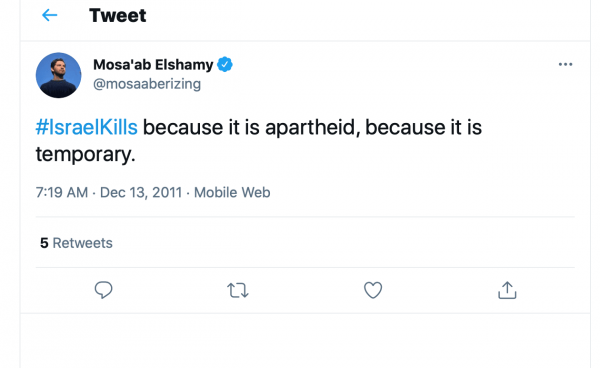Click the Retweets label text

tap(82, 243)
